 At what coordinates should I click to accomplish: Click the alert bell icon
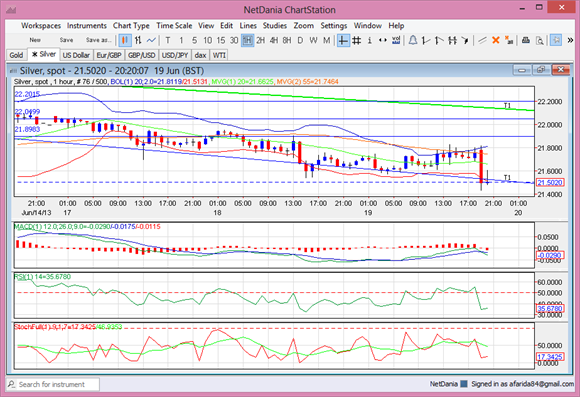413,40
